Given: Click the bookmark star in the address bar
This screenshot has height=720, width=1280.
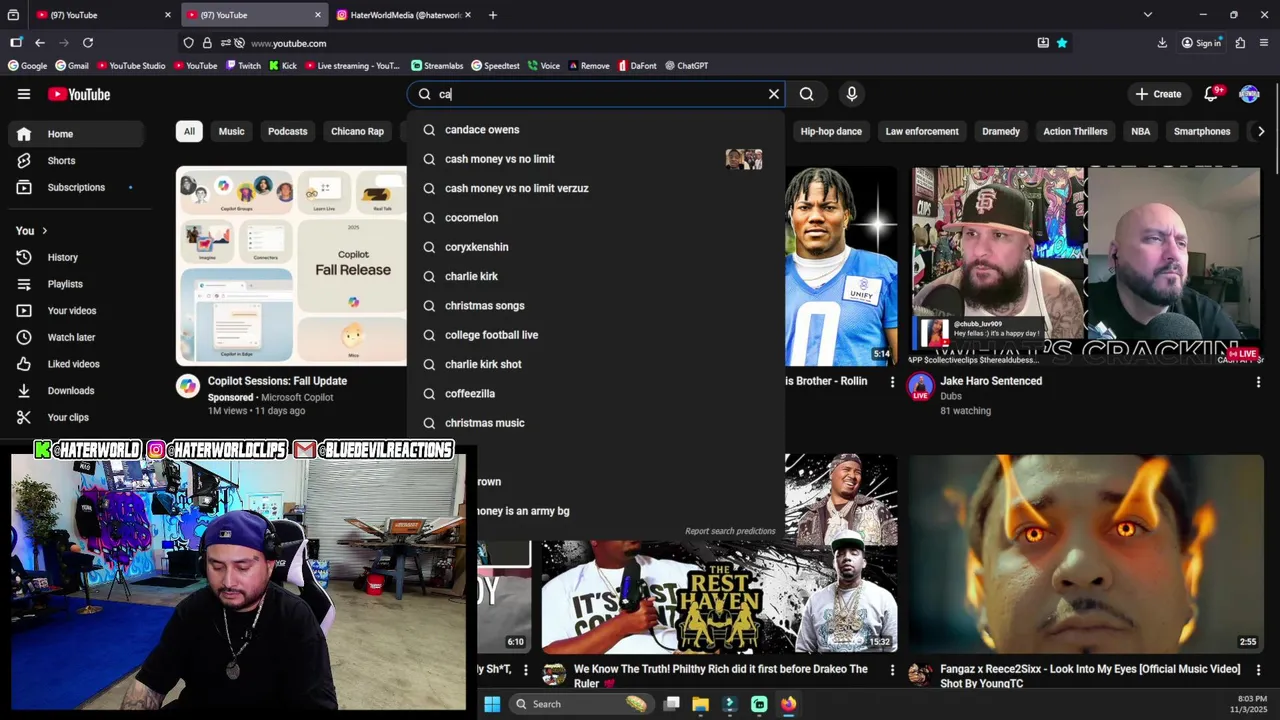Looking at the screenshot, I should point(1062,43).
